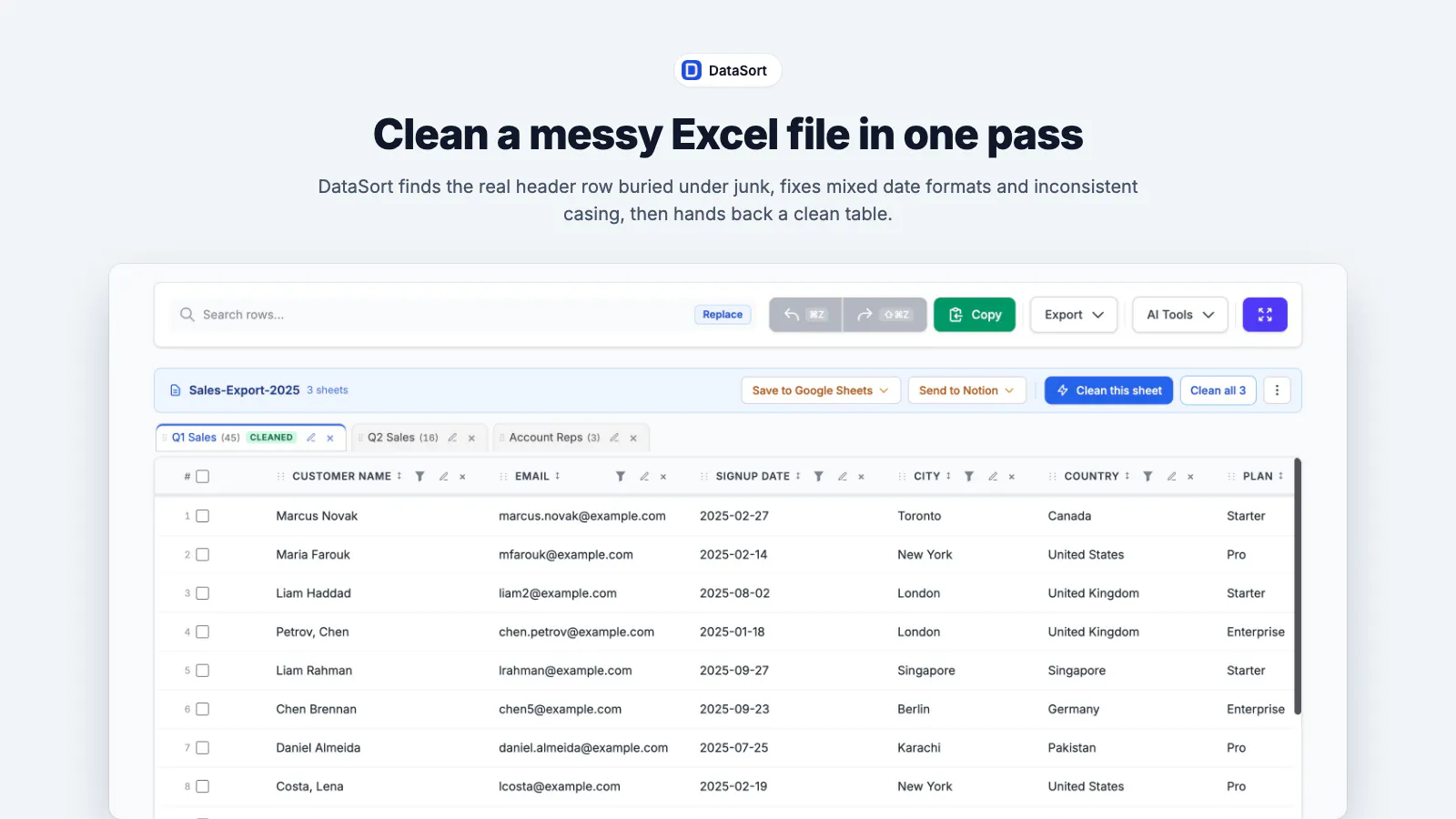The image size is (1456, 819).
Task: Check the box for Marcus Novak row
Action: 203,516
